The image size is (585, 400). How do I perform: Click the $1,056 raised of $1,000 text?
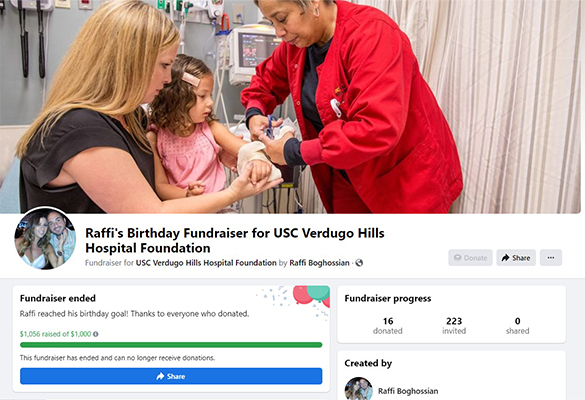tap(56, 334)
